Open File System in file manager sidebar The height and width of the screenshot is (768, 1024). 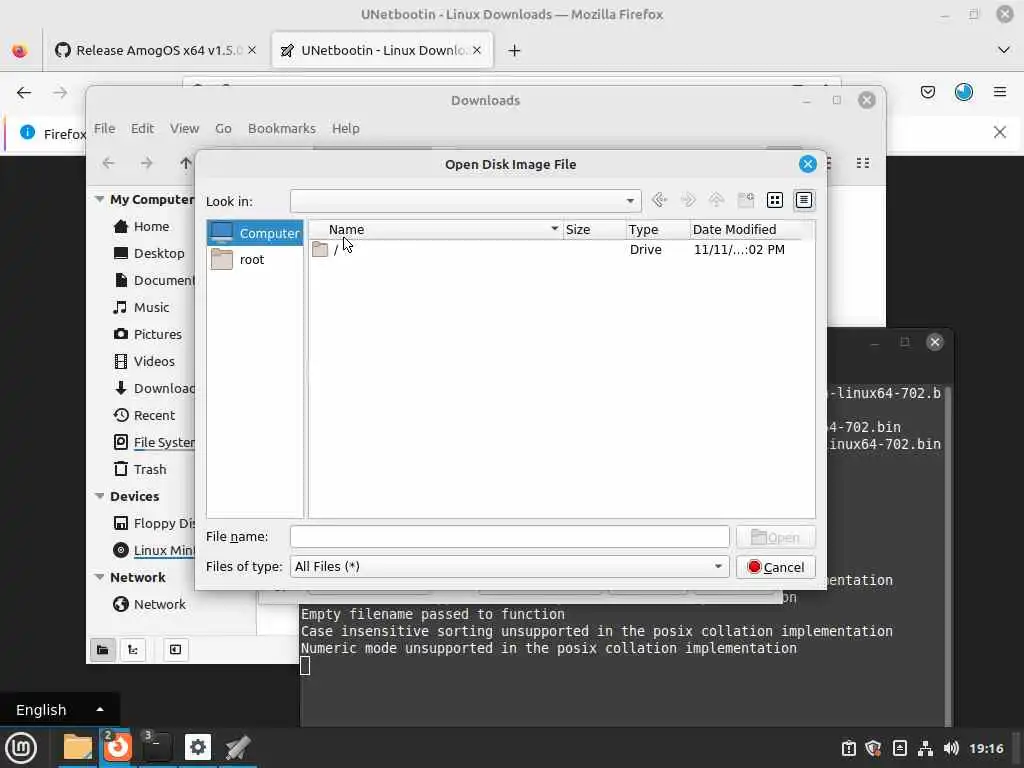pyautogui.click(x=153, y=442)
